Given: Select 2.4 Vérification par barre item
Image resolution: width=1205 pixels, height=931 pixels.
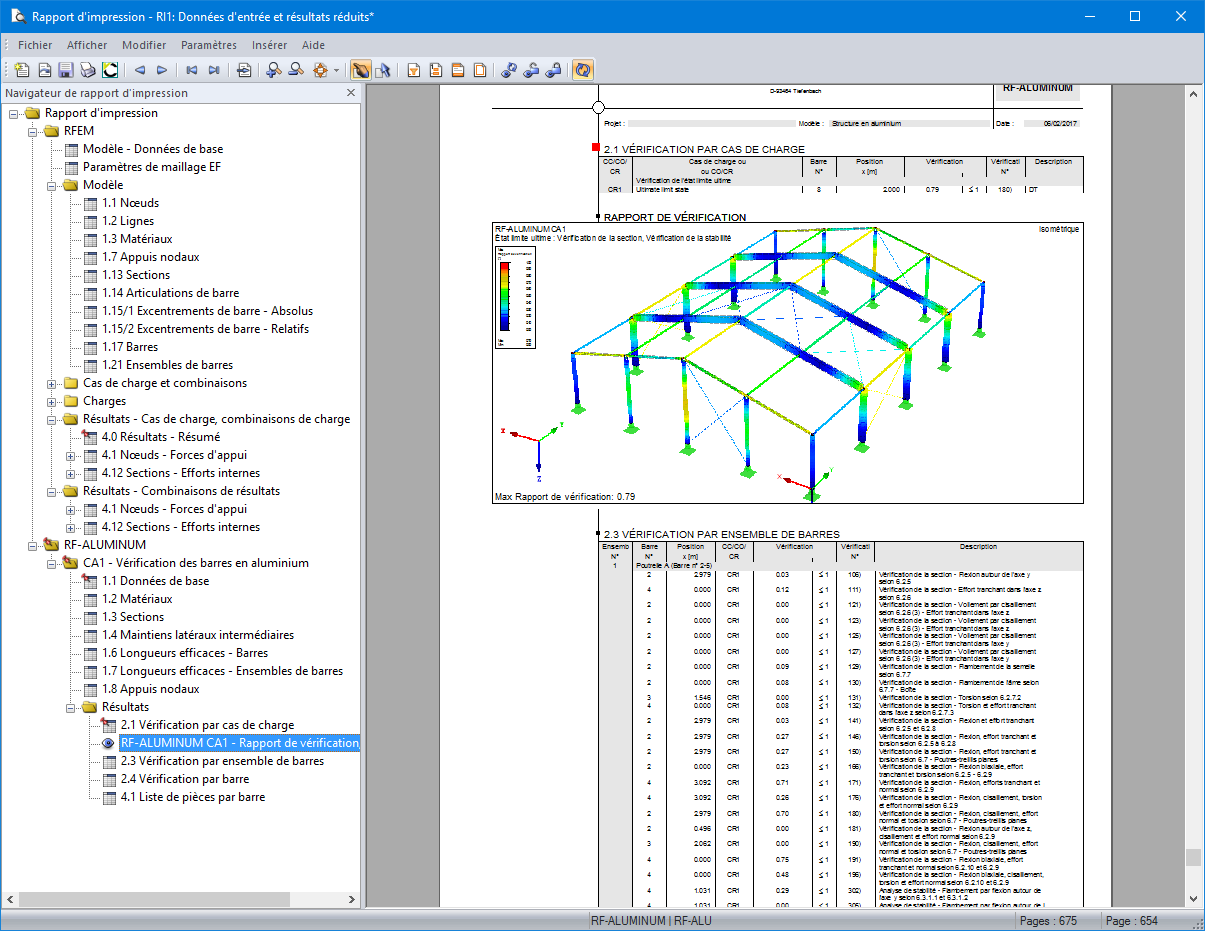Looking at the screenshot, I should pyautogui.click(x=185, y=779).
